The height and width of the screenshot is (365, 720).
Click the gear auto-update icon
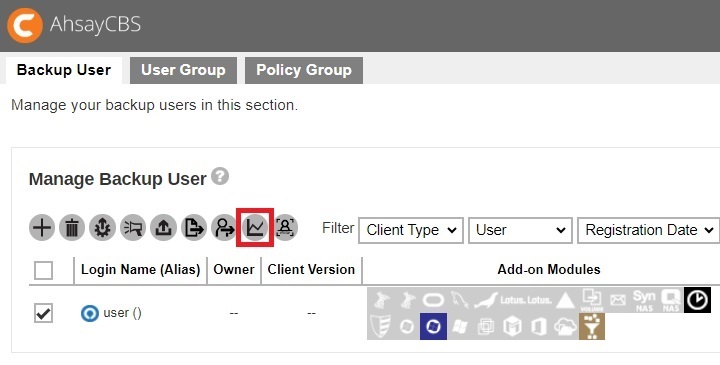click(x=102, y=228)
